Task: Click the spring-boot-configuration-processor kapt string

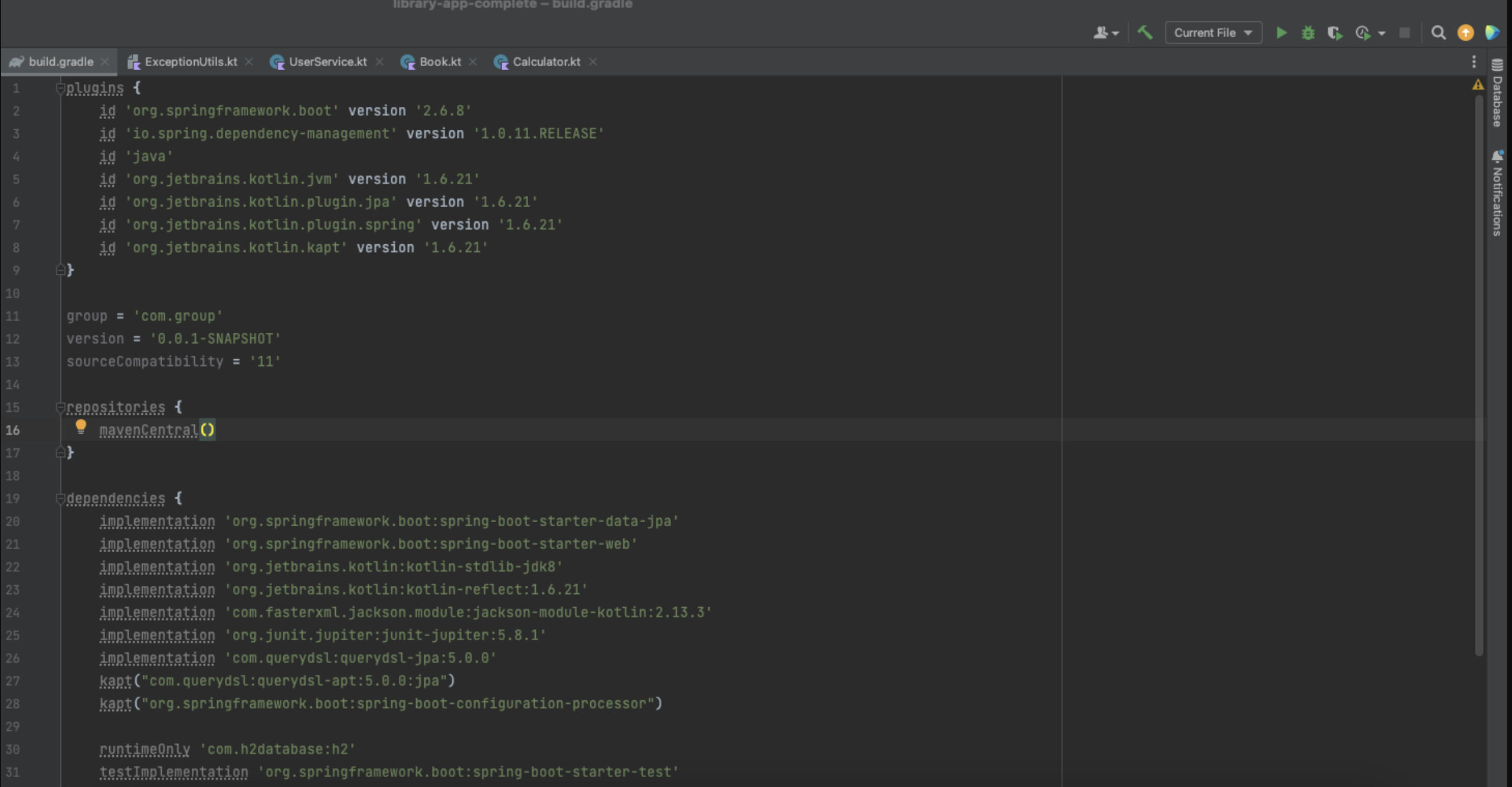Action: coord(398,704)
